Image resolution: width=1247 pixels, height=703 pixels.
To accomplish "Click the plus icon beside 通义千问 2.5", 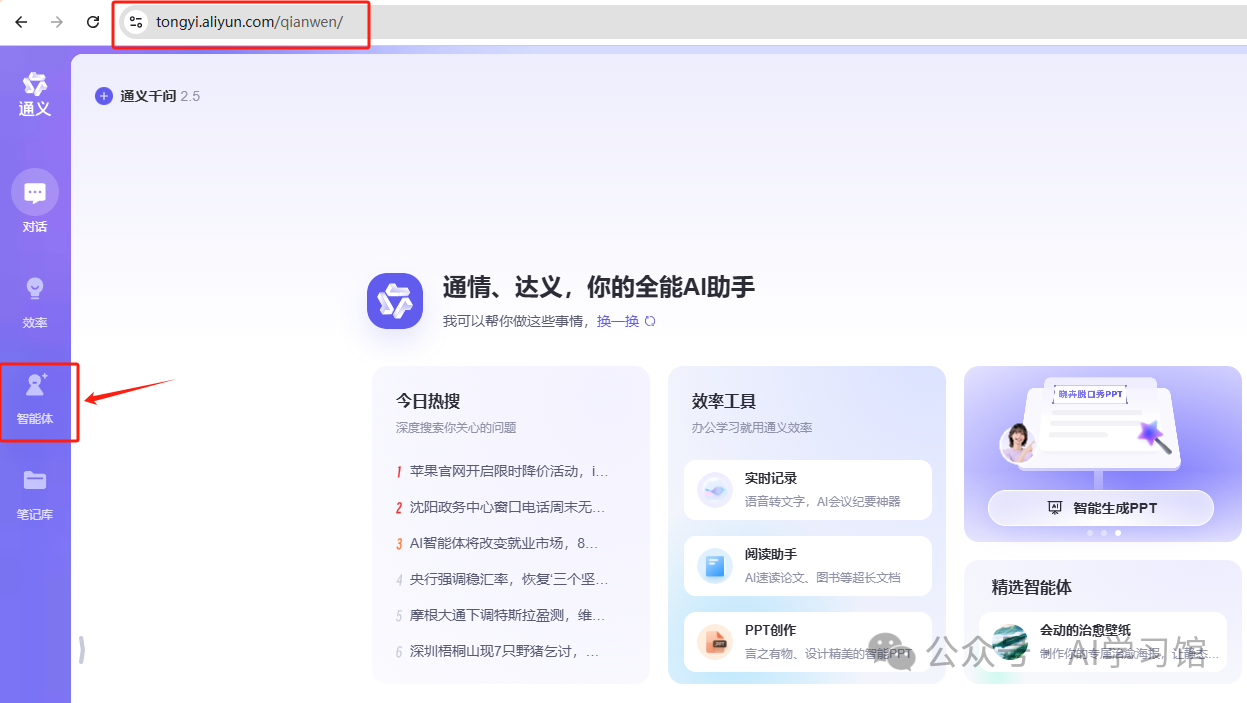I will pyautogui.click(x=104, y=96).
